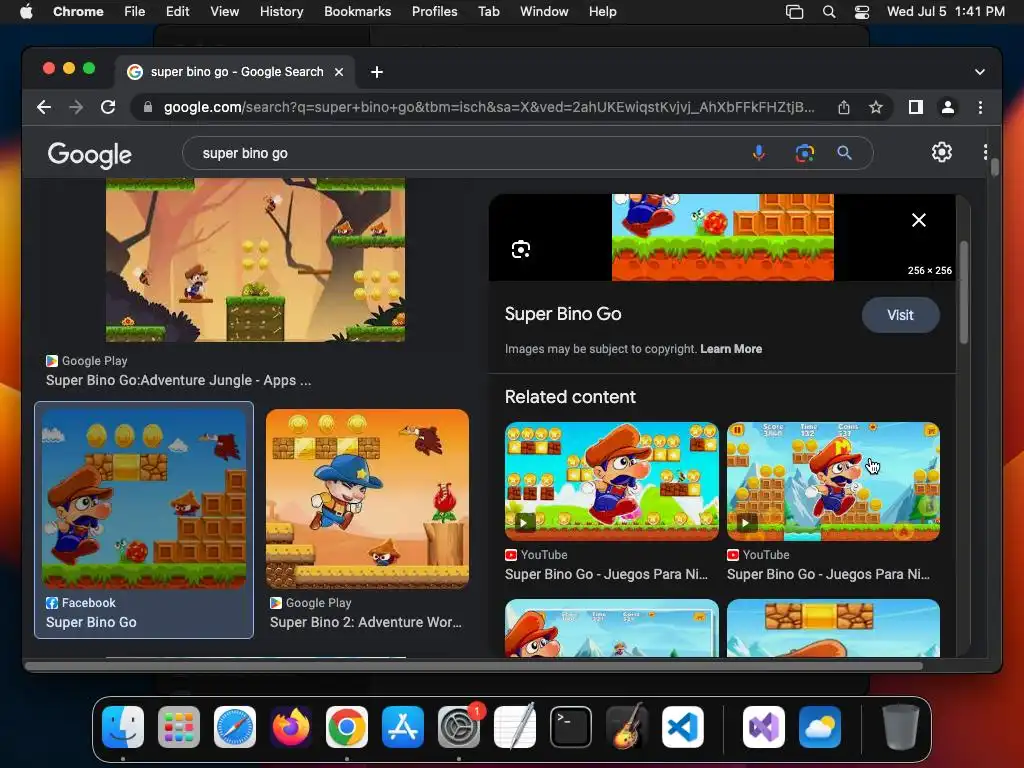The height and width of the screenshot is (768, 1024).
Task: Play the second YouTube related video thumbnail
Action: pos(833,481)
